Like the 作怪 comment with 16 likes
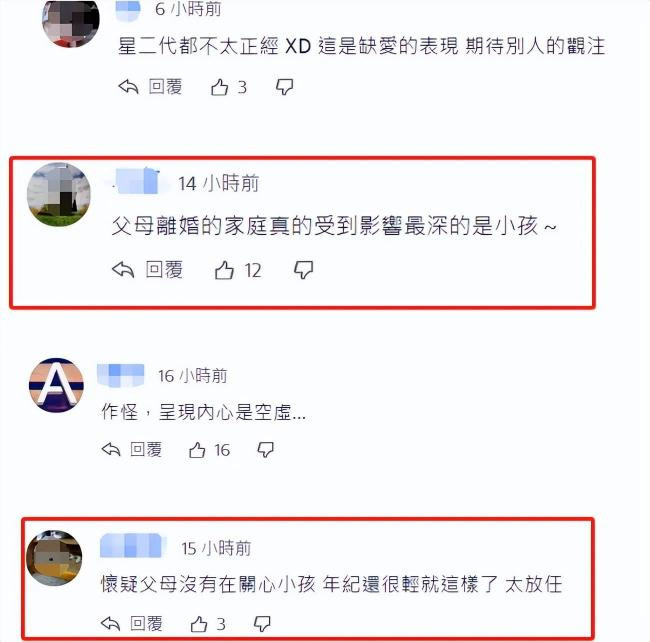This screenshot has height=642, width=650. coord(197,450)
